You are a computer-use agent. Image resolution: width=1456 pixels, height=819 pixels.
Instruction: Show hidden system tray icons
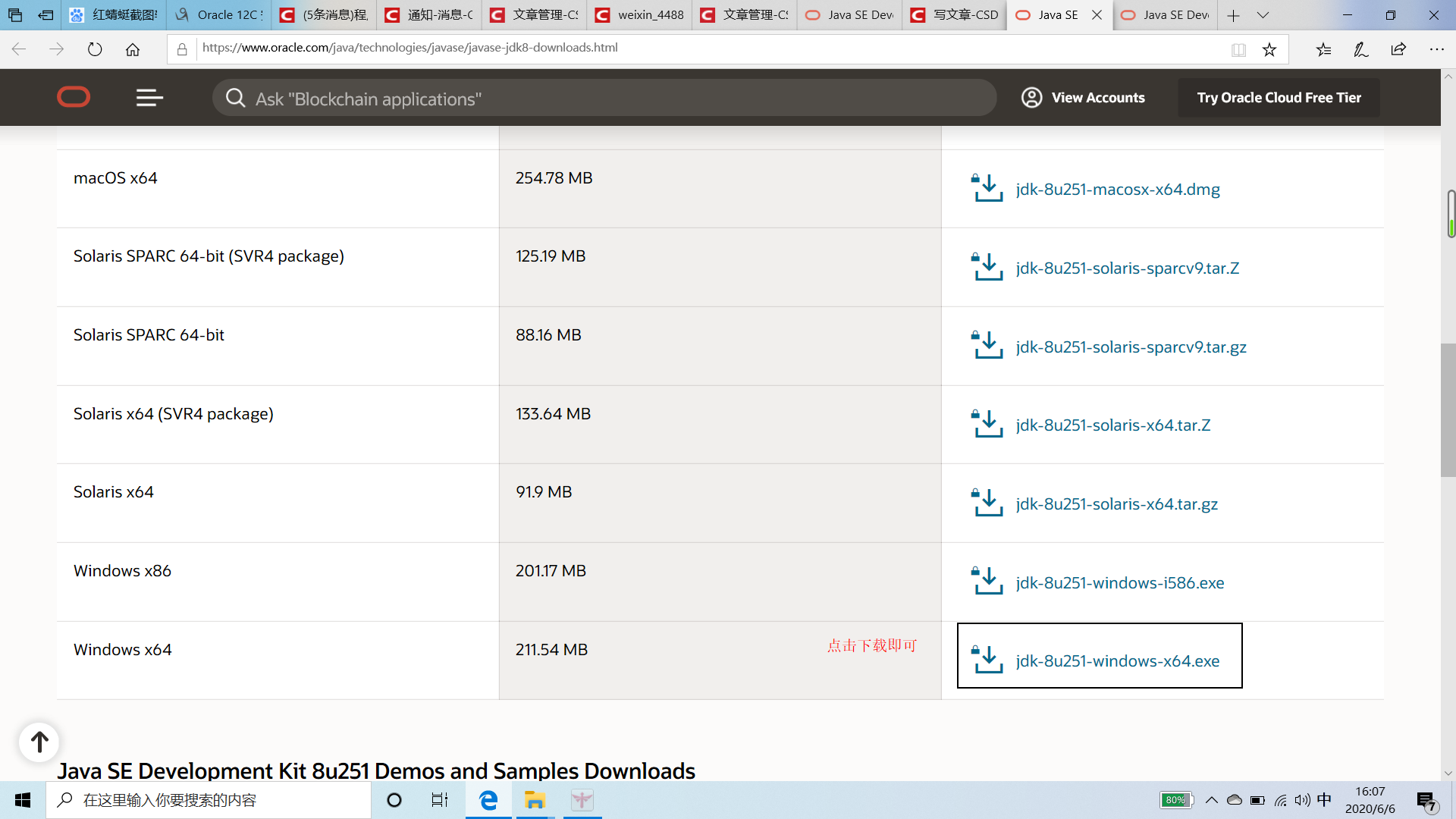[1211, 800]
